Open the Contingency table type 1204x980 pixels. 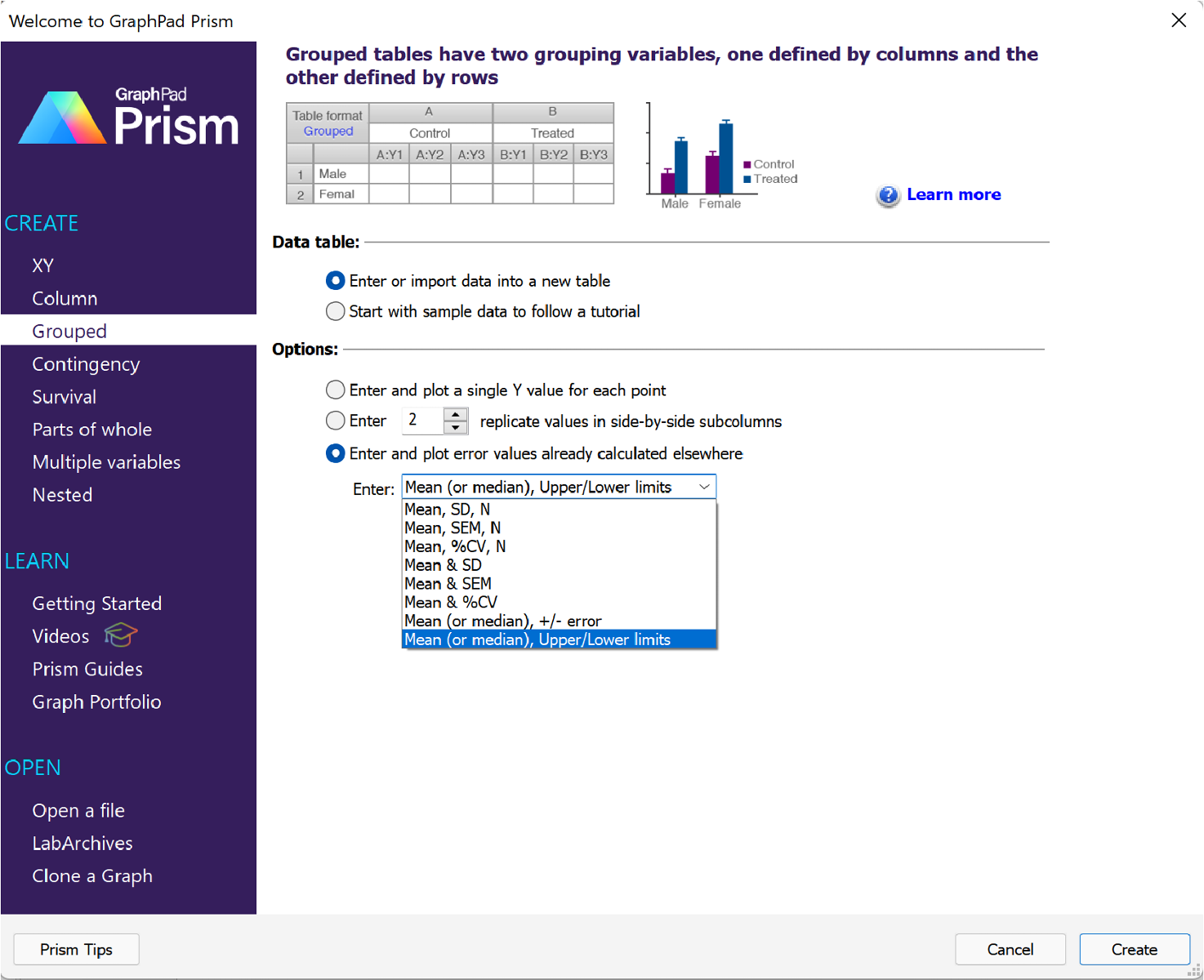coord(86,364)
